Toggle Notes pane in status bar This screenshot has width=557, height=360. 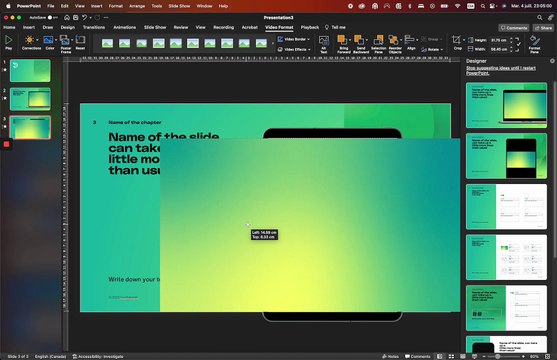(390, 356)
